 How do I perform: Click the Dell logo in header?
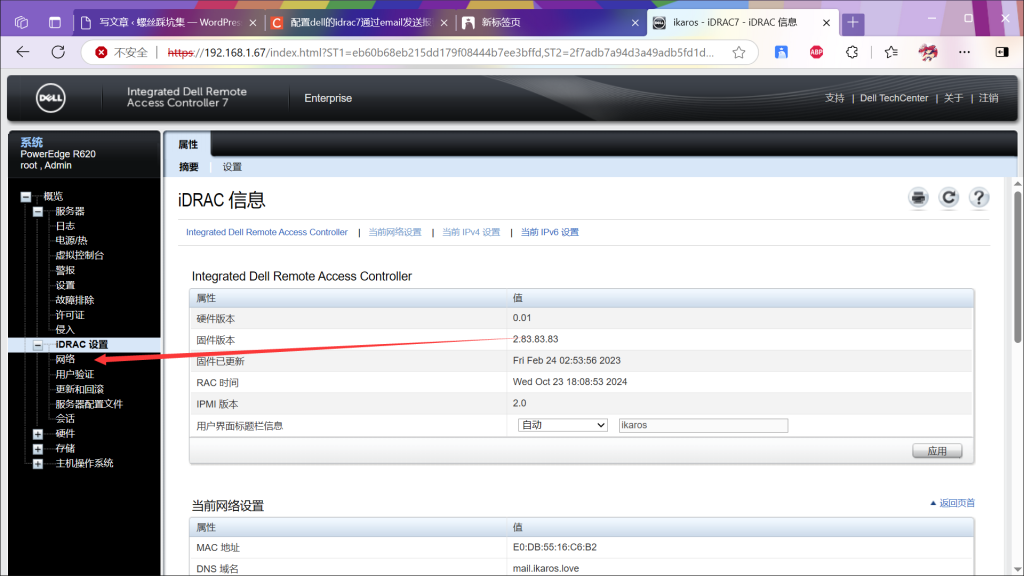click(x=50, y=98)
